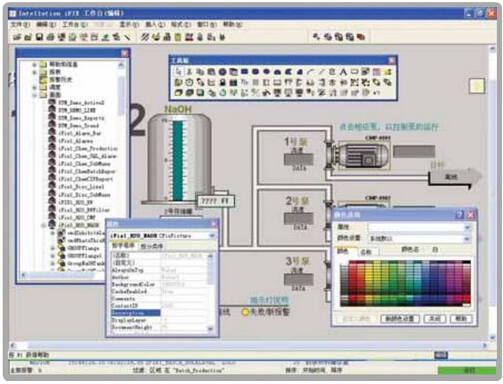This screenshot has height=384, width=503.
Task: Choose the text 'A' tool in the toolbox
Action: pos(343,71)
